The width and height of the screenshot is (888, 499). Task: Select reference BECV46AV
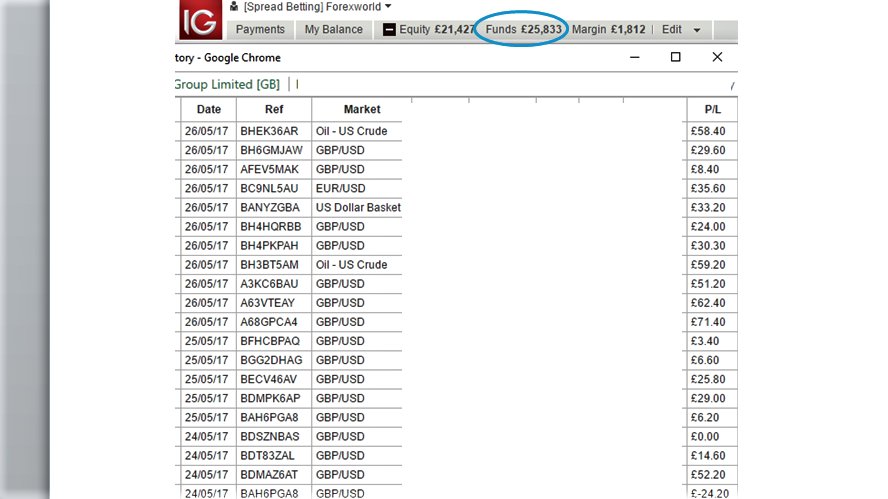[268, 379]
